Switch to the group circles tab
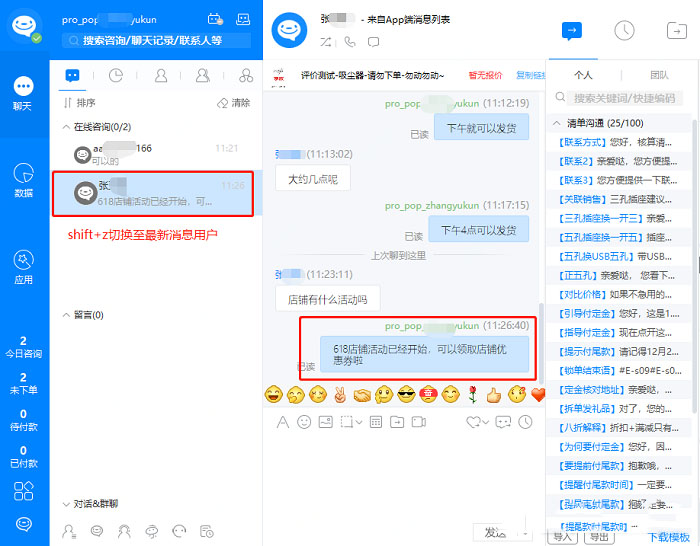Viewport: 700px width, 546px height. point(246,75)
